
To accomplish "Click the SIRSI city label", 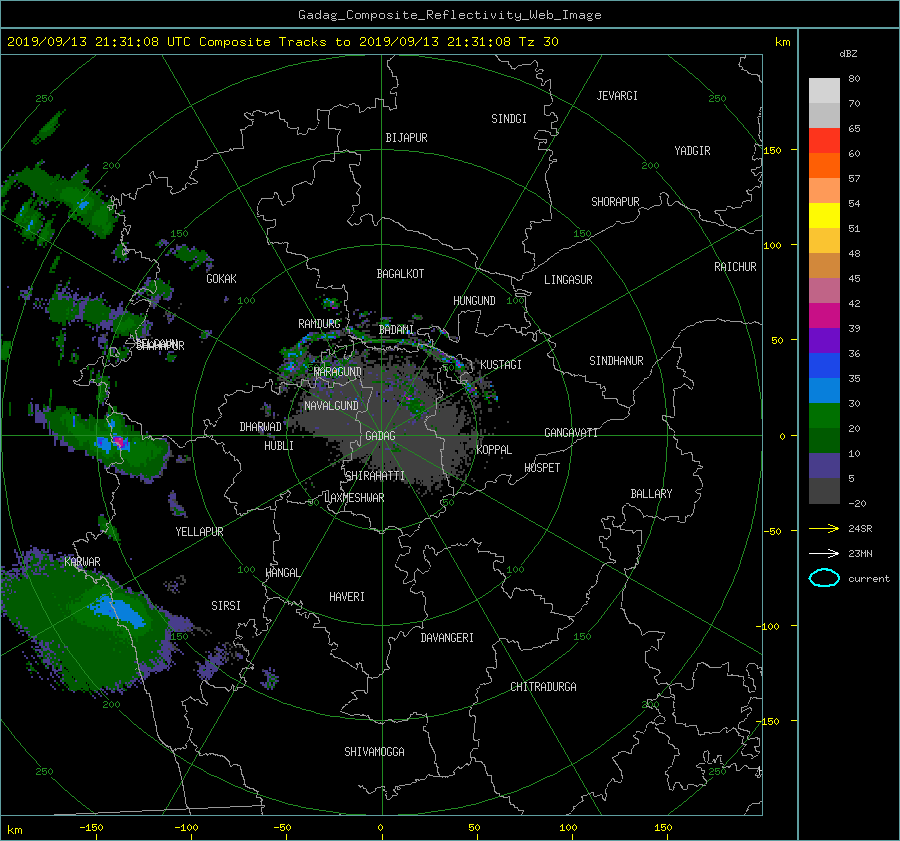I will pyautogui.click(x=226, y=606).
